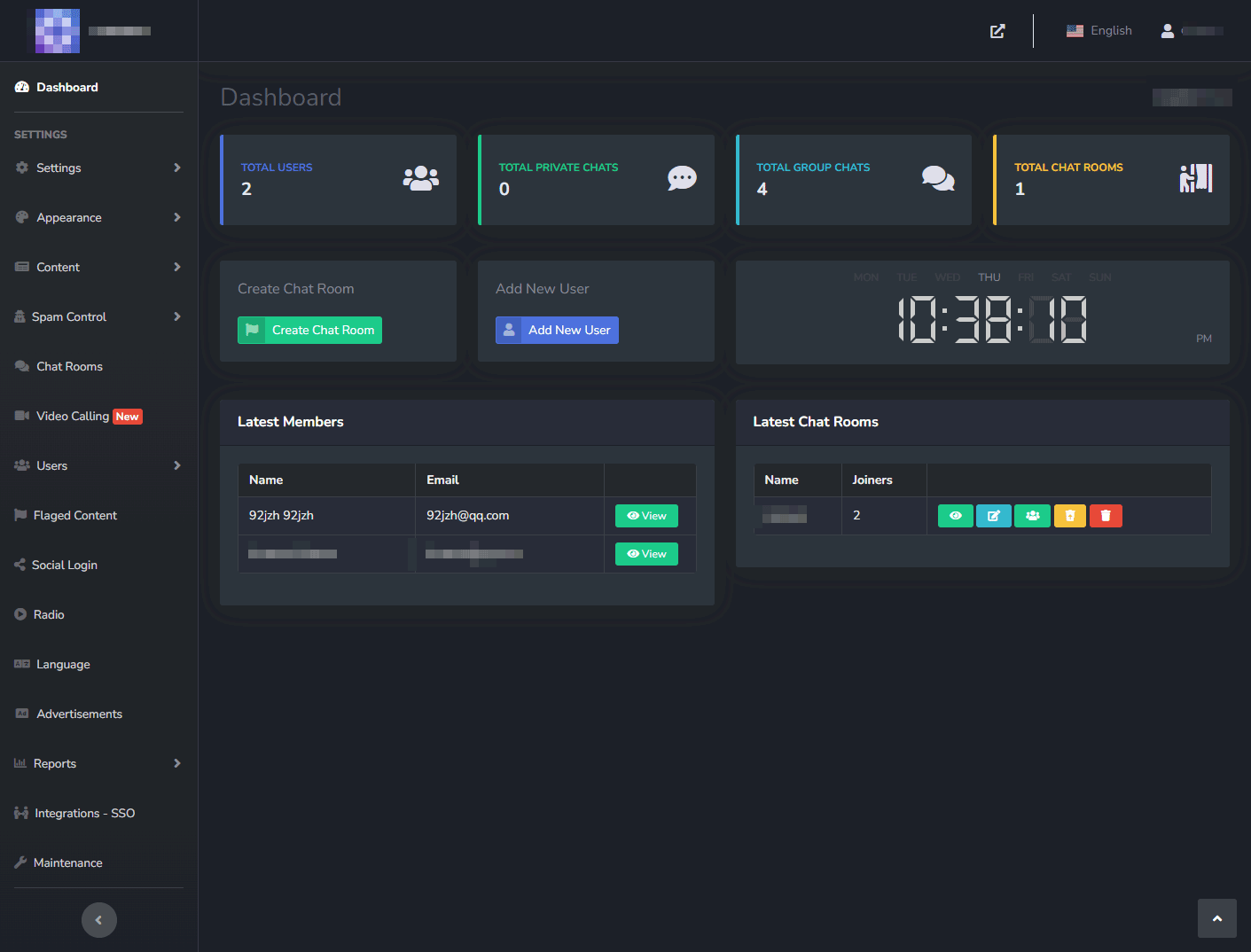
Task: Click the digital clock display
Action: (x=992, y=319)
